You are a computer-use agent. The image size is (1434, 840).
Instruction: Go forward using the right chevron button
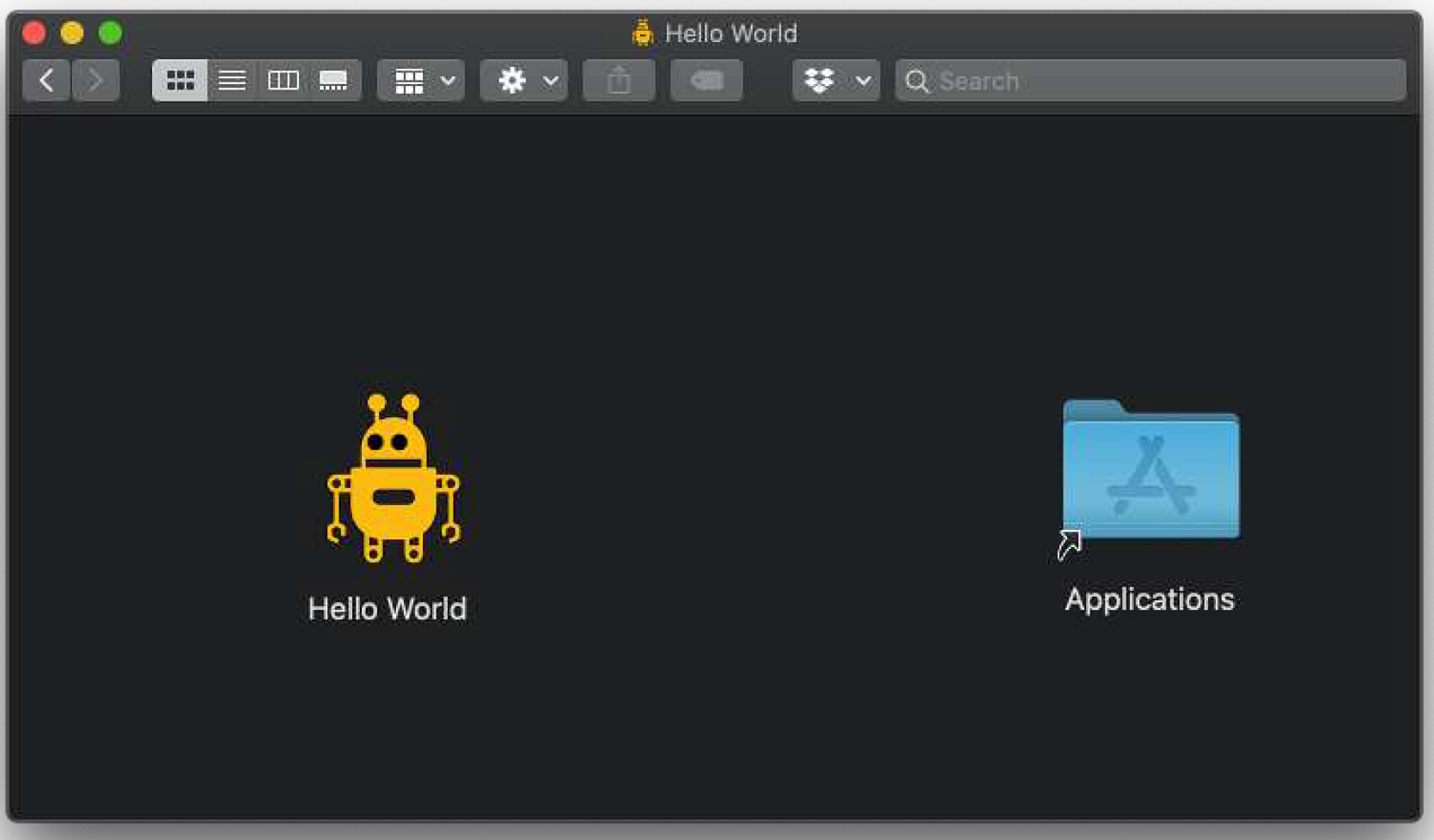click(95, 81)
